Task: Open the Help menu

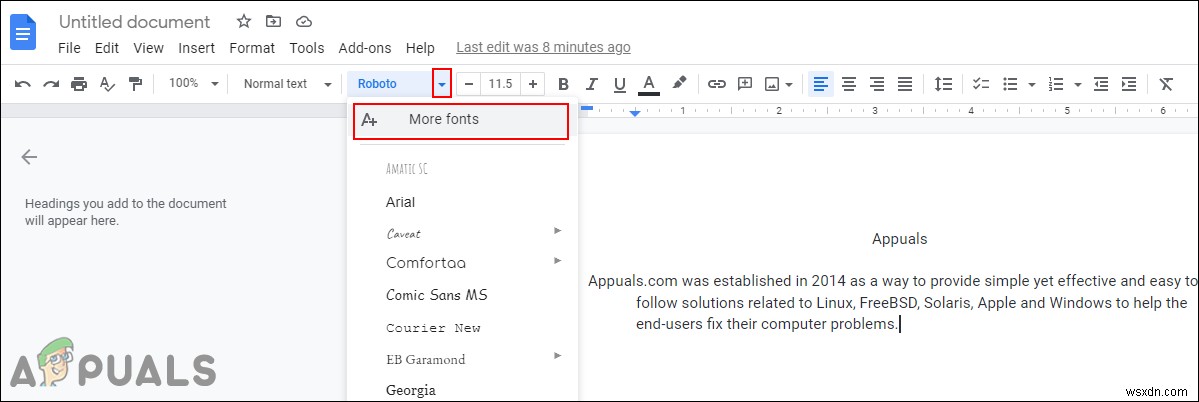Action: coord(420,47)
